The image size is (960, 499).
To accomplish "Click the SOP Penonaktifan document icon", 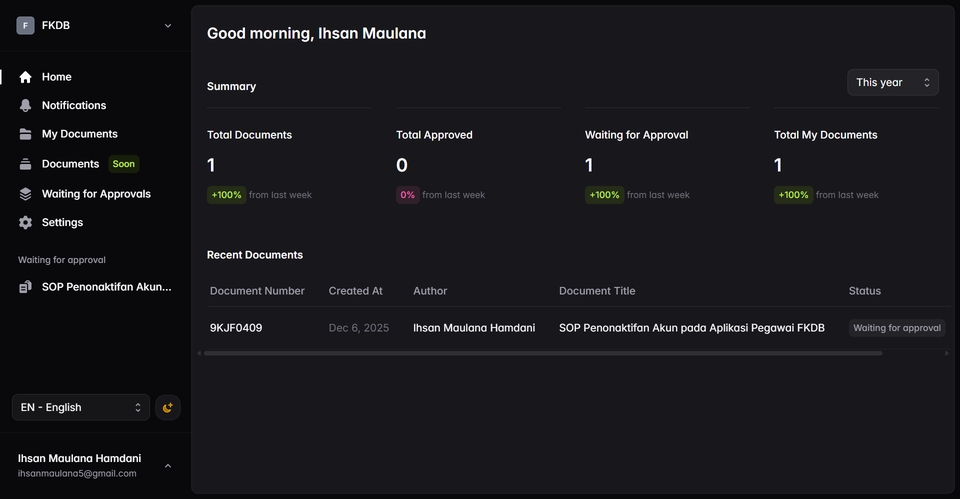I will click(x=26, y=287).
